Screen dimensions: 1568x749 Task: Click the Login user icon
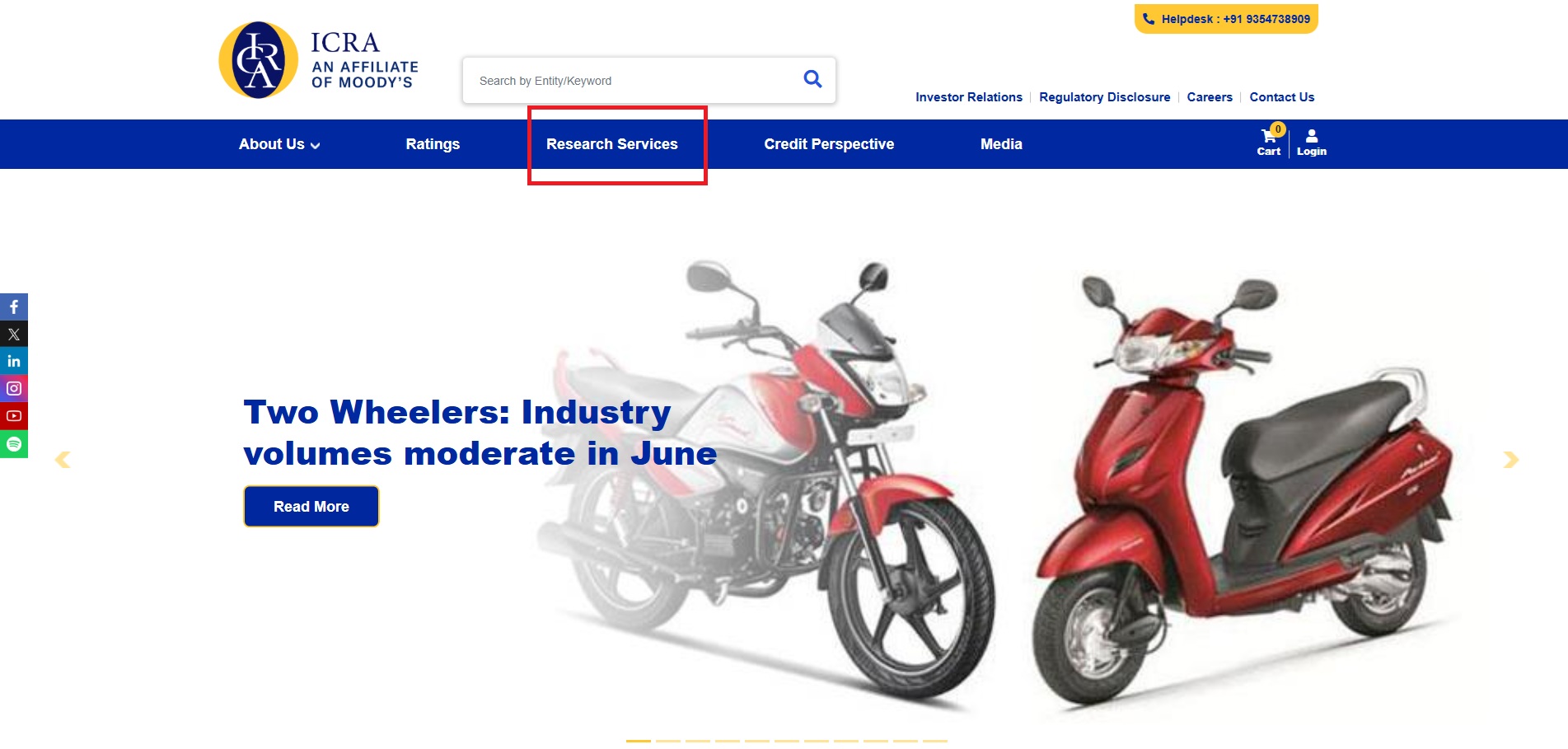tap(1311, 143)
